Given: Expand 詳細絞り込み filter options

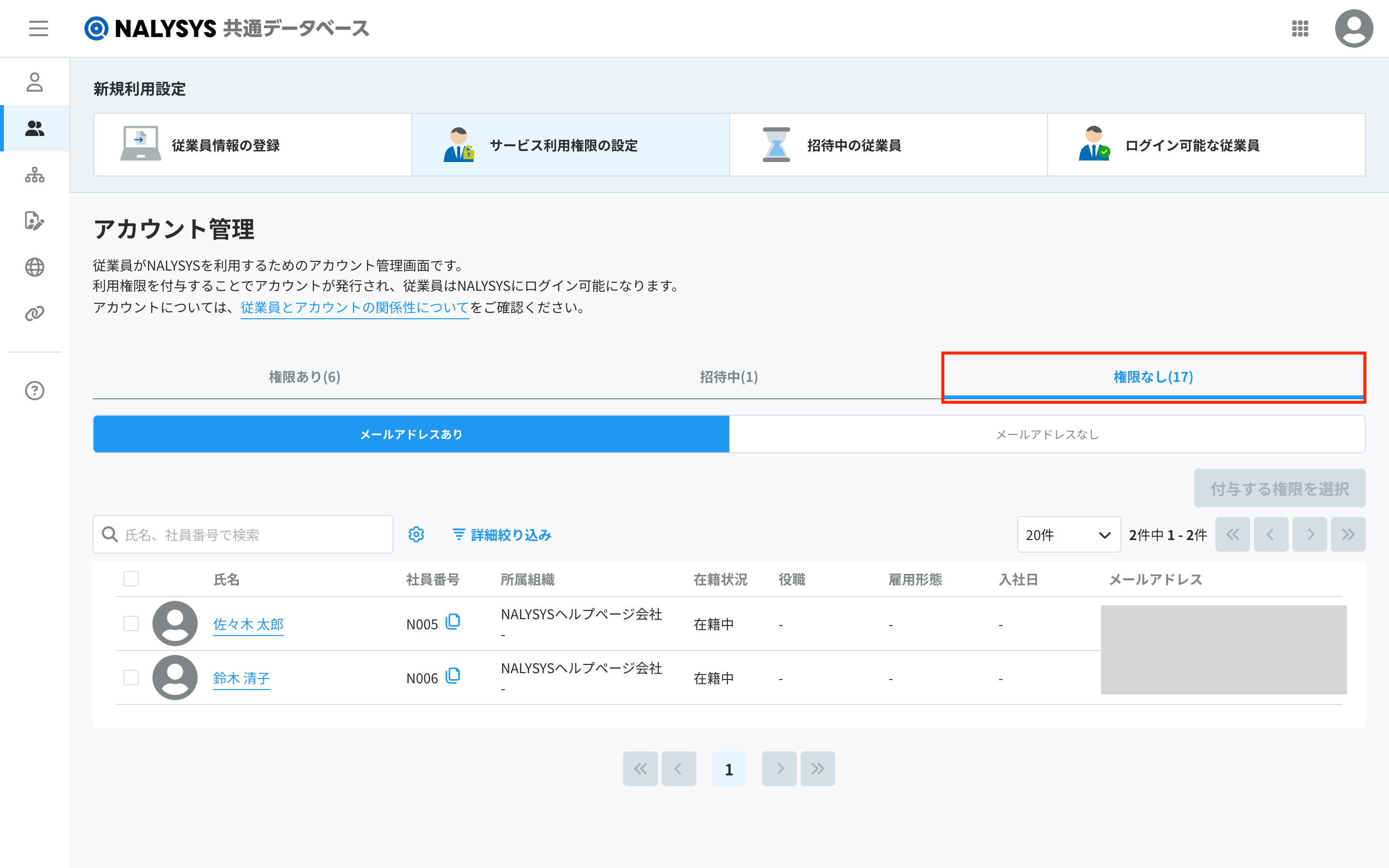Looking at the screenshot, I should tap(502, 534).
